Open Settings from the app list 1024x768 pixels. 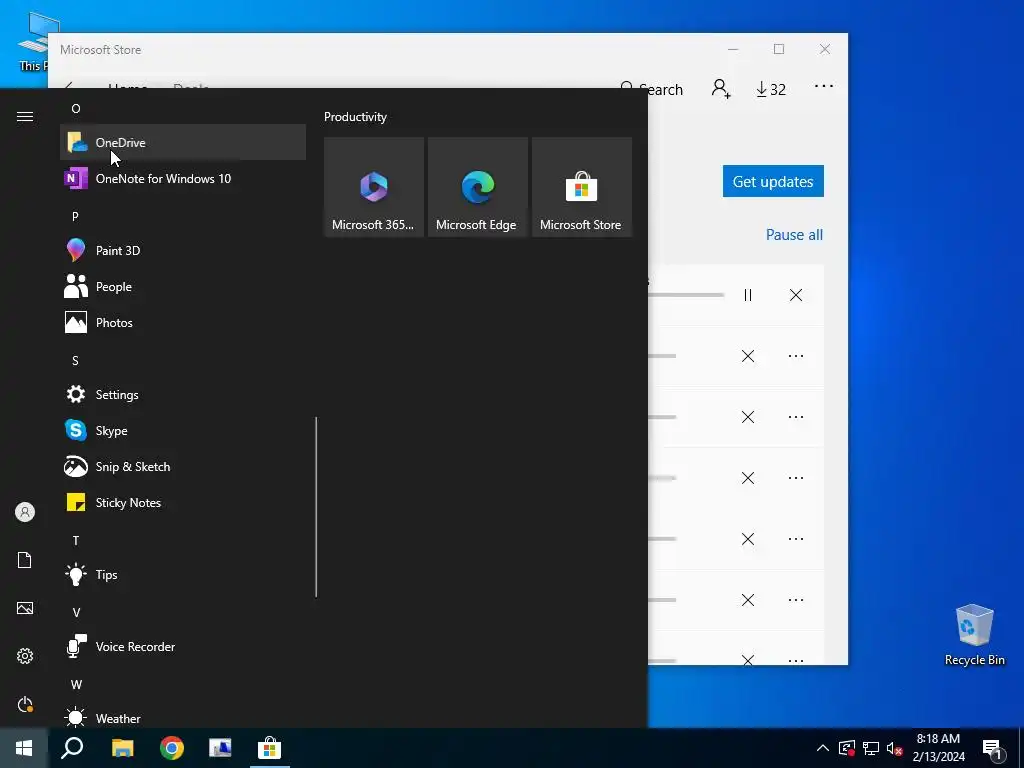pyautogui.click(x=183, y=394)
